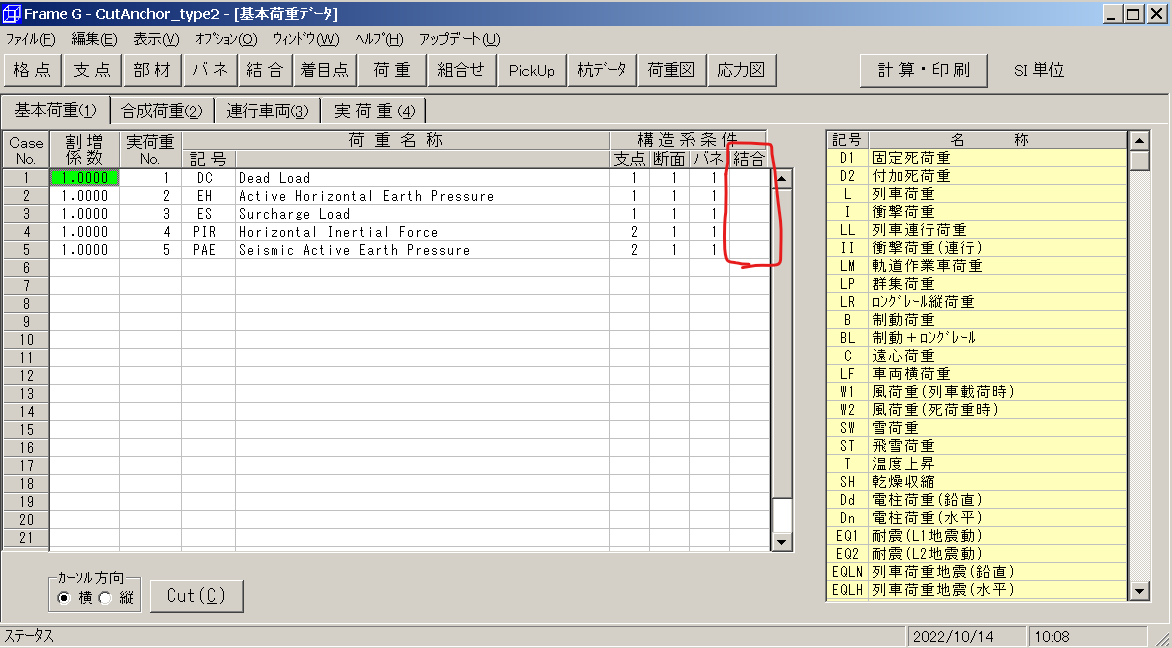Viewport: 1172px width, 648px height.
Task: Select D1 固定死荷重 in symbol list
Action: coord(977,158)
